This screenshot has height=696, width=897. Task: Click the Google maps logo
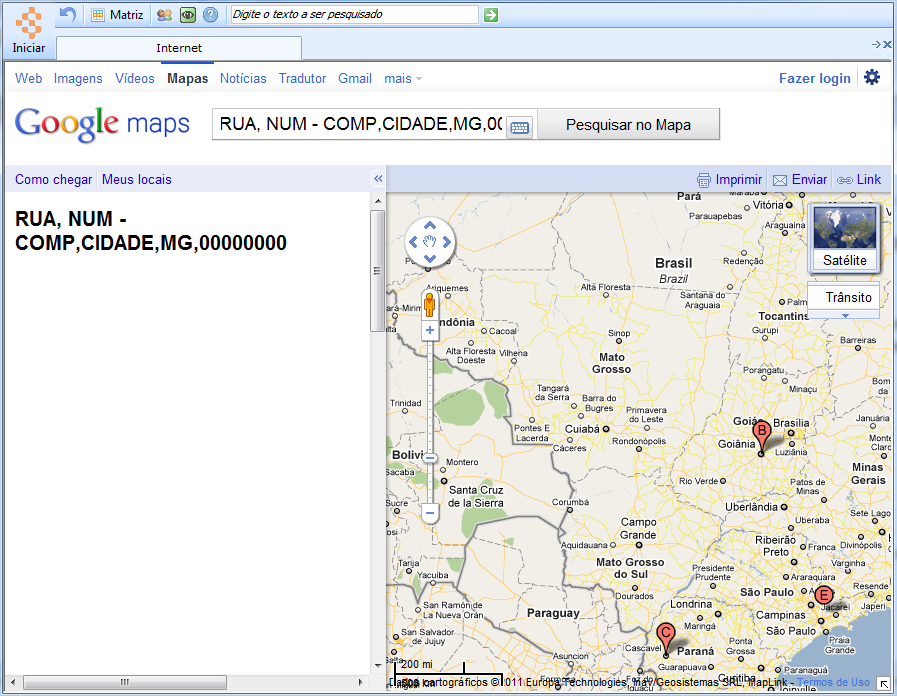(102, 124)
